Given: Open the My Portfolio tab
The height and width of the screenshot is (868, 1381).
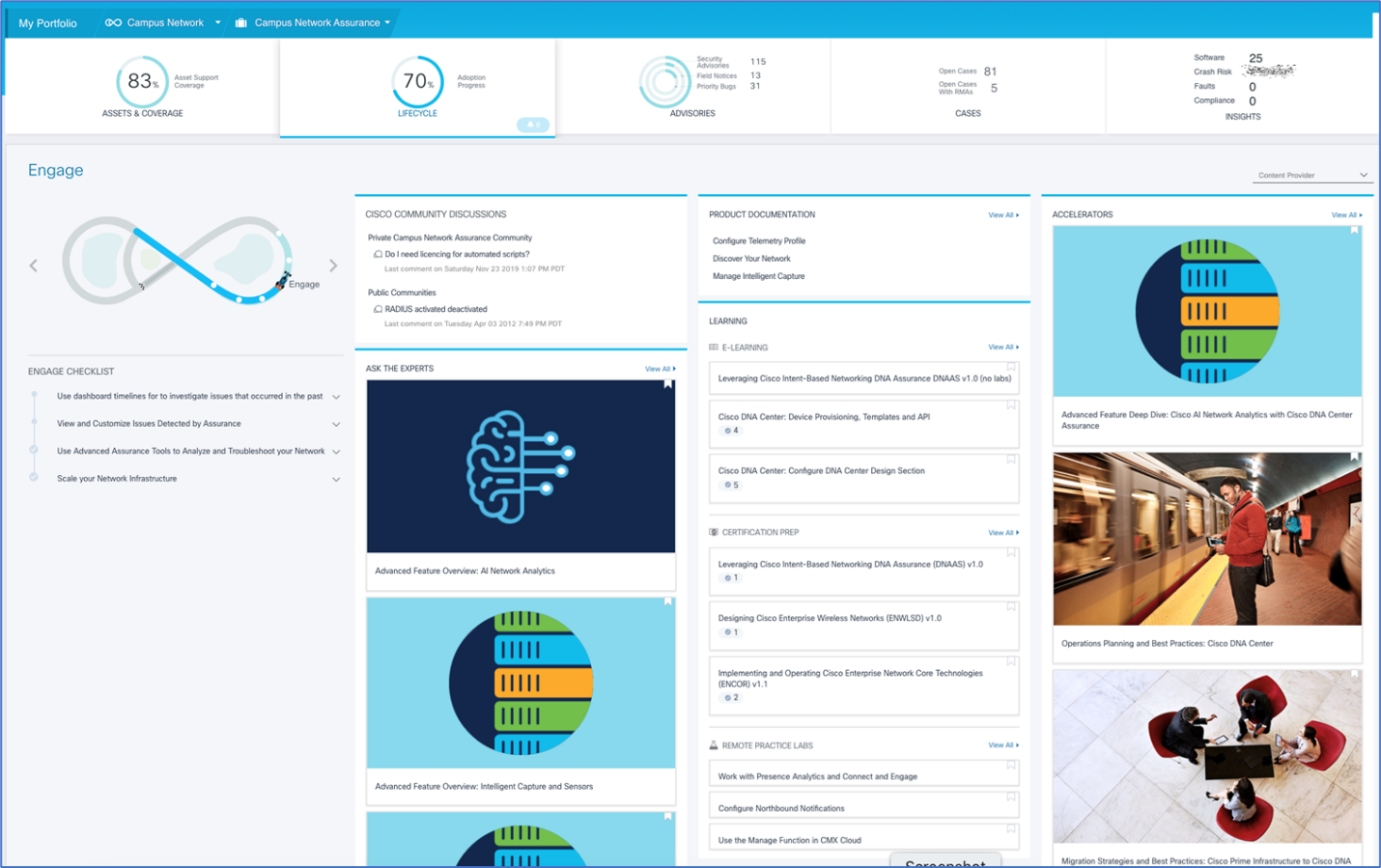Looking at the screenshot, I should [x=48, y=23].
